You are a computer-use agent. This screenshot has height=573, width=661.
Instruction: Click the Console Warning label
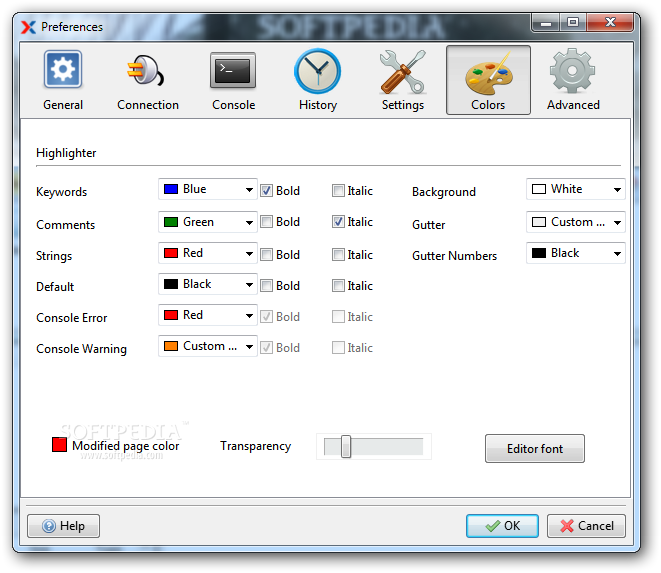[81, 349]
